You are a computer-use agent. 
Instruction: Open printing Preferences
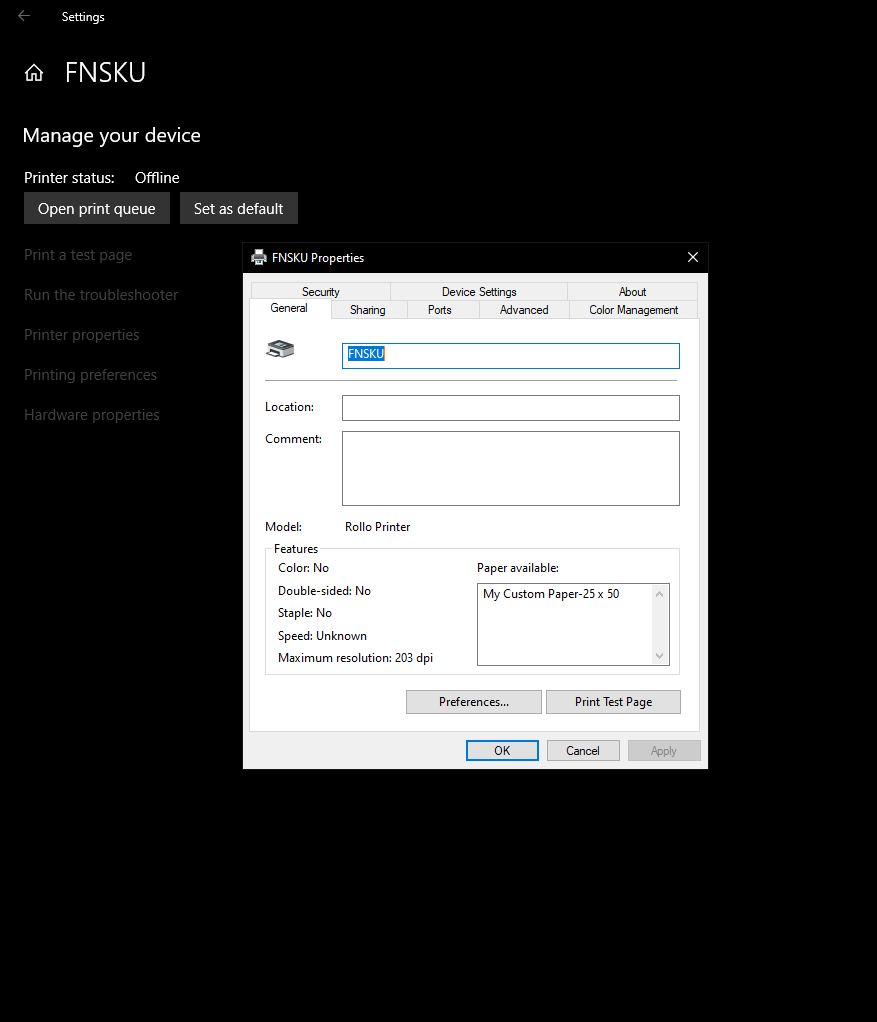tap(473, 701)
